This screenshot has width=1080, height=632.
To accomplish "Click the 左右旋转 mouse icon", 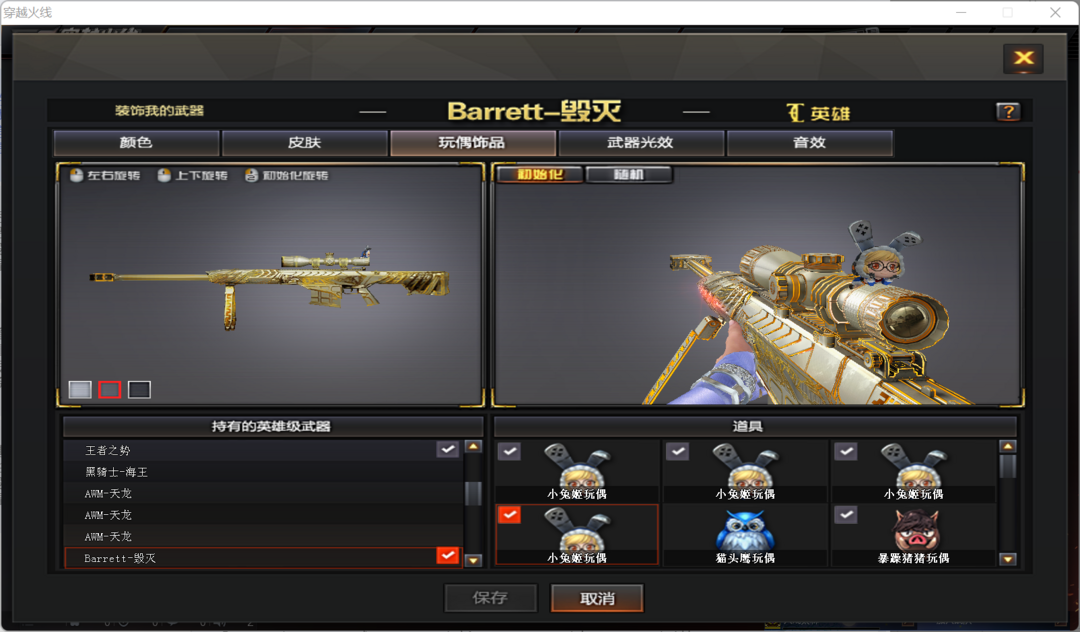I will coord(76,176).
